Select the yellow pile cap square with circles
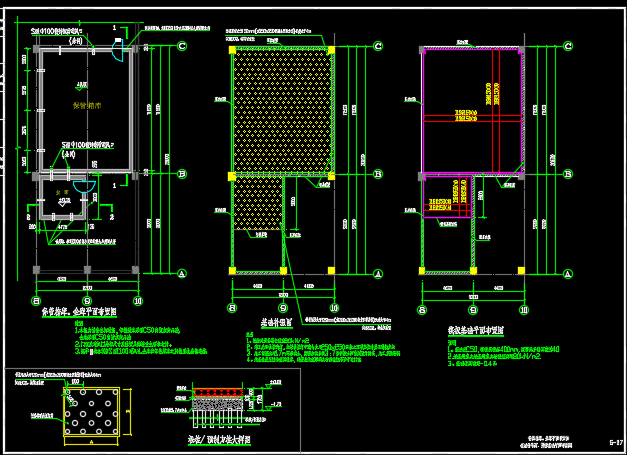 tap(92, 411)
